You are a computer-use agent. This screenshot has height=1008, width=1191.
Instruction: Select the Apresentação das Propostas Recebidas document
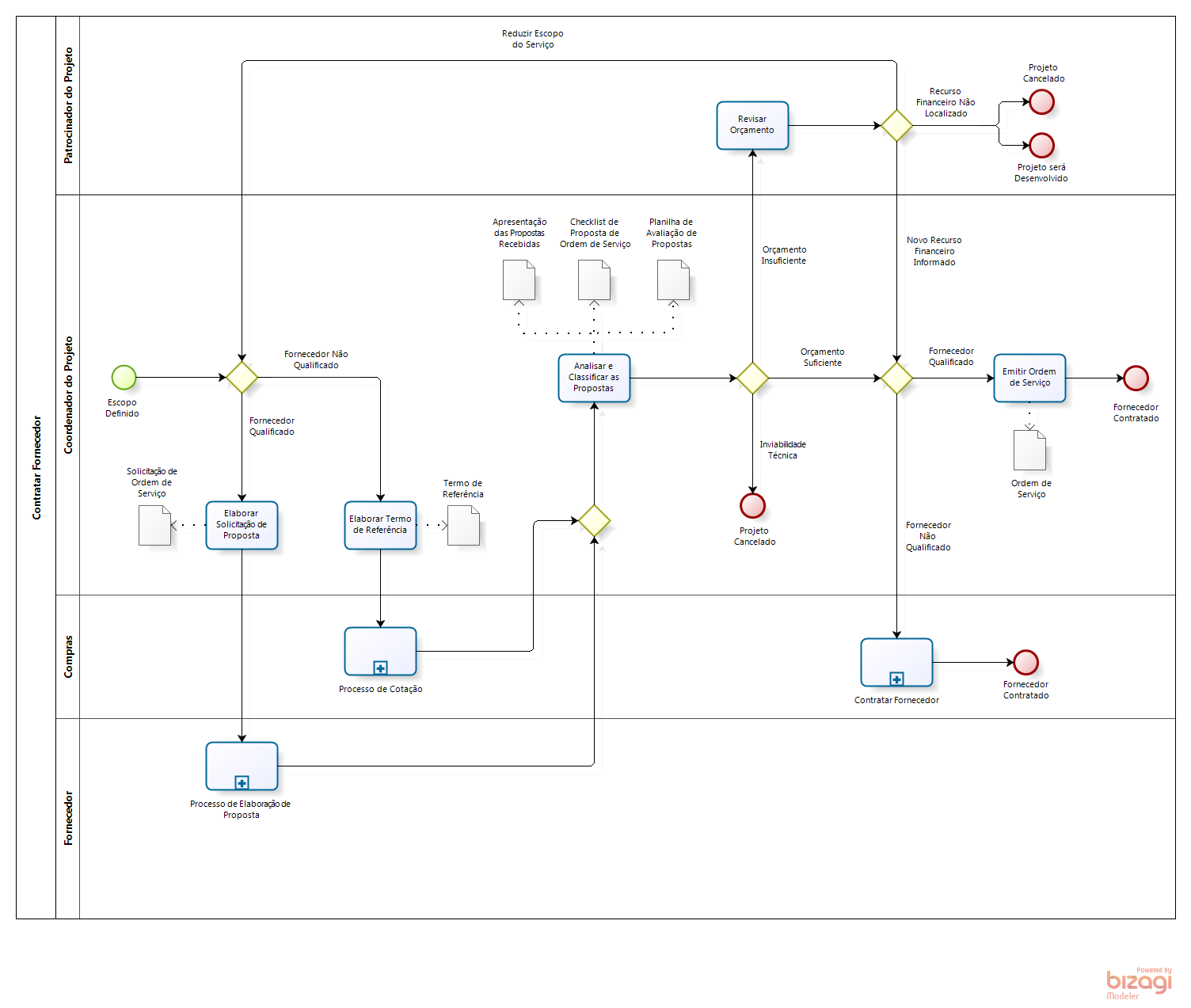[519, 280]
